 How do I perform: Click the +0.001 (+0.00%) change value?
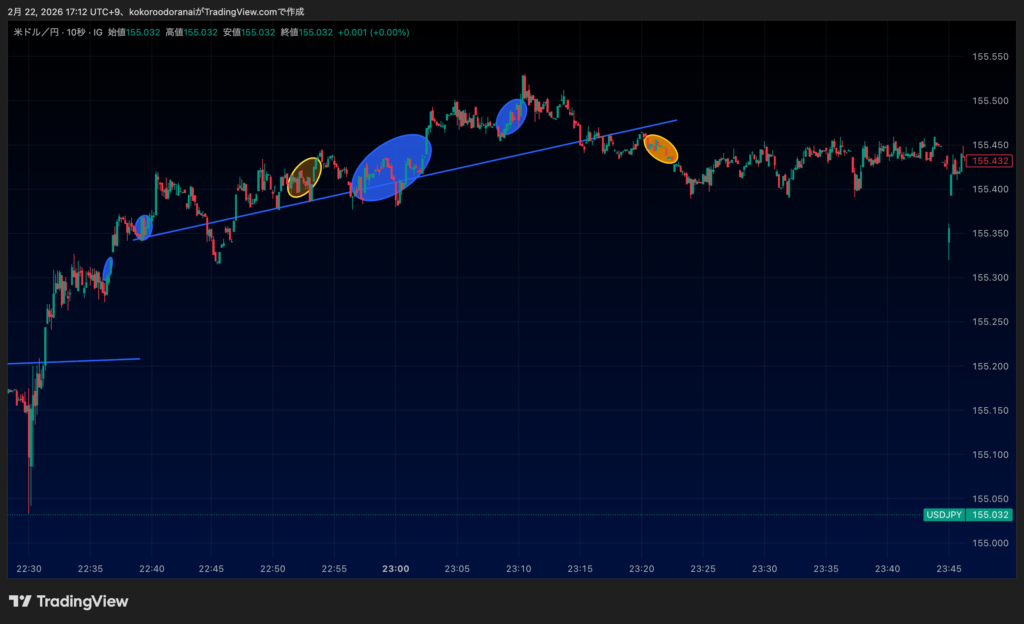(x=373, y=32)
